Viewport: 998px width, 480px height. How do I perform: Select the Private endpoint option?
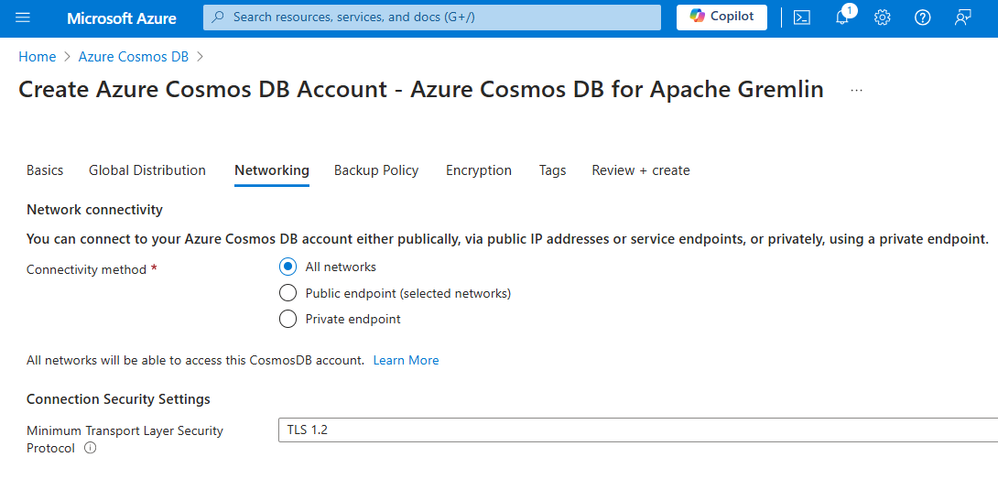288,319
